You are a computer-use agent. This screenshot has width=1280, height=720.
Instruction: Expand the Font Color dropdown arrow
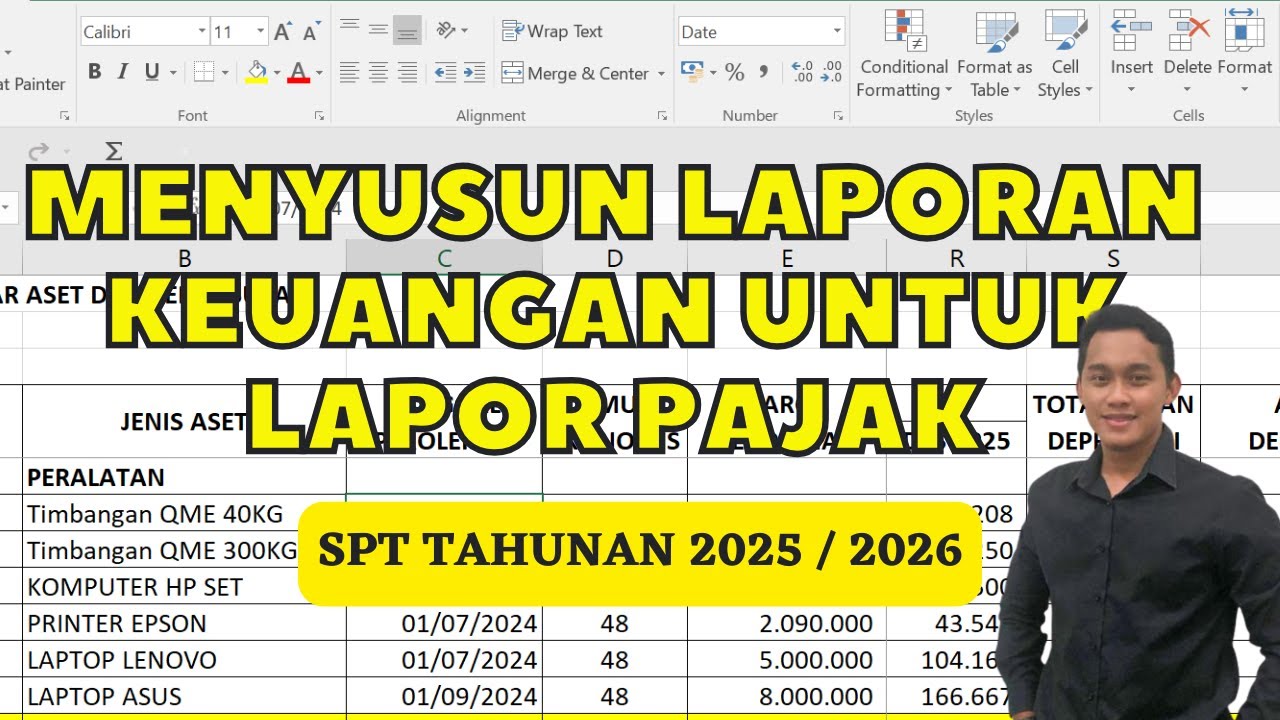(x=319, y=73)
